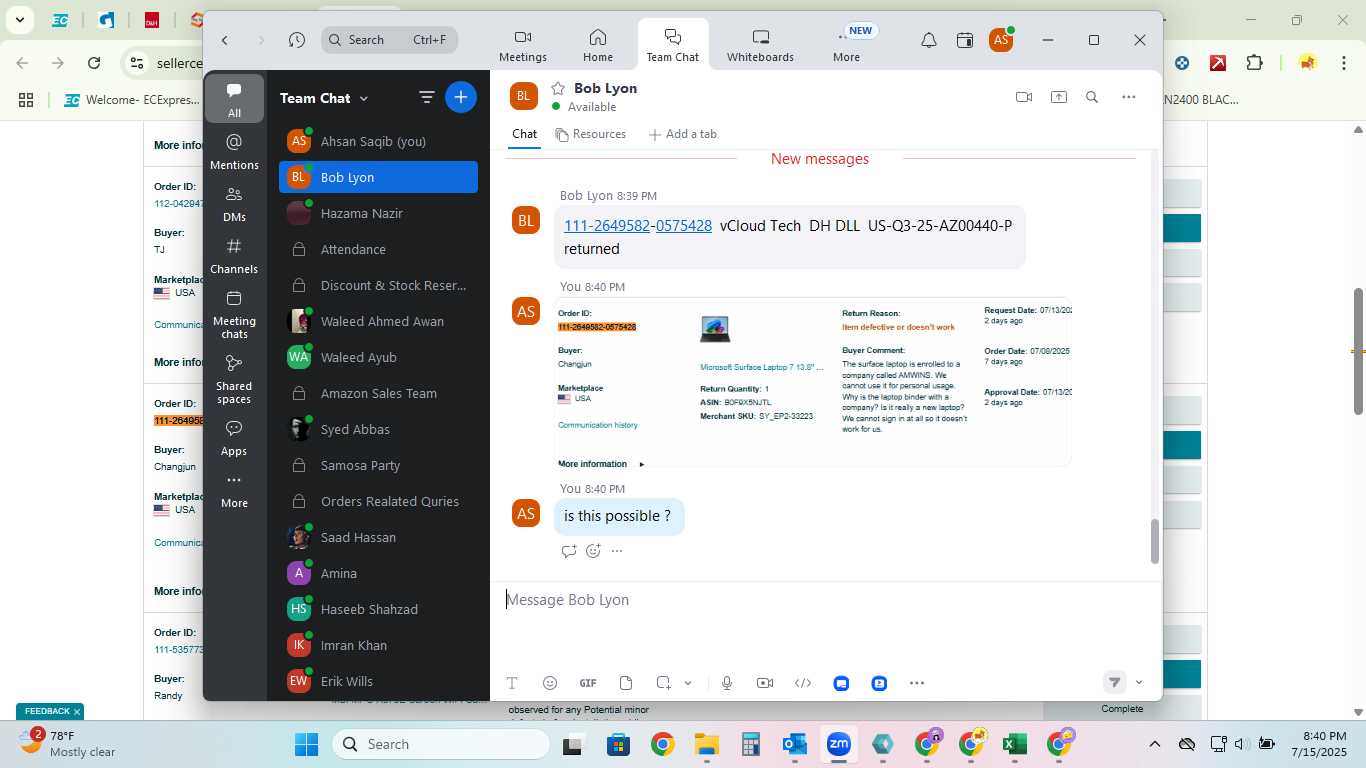Image resolution: width=1366 pixels, height=768 pixels.
Task: Add an emoji reaction to last message
Action: 593,551
